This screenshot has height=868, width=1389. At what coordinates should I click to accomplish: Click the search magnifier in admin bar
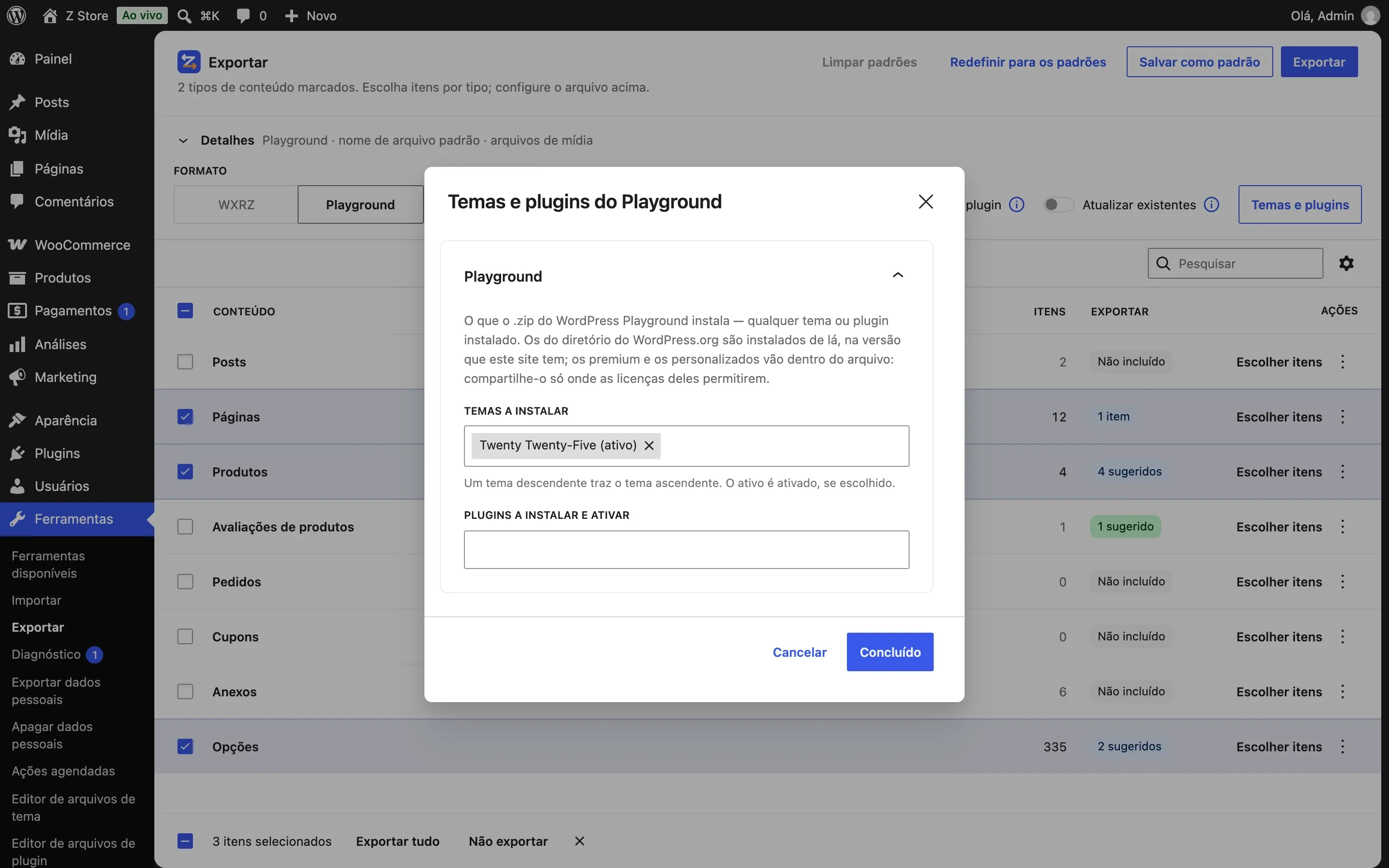184,15
